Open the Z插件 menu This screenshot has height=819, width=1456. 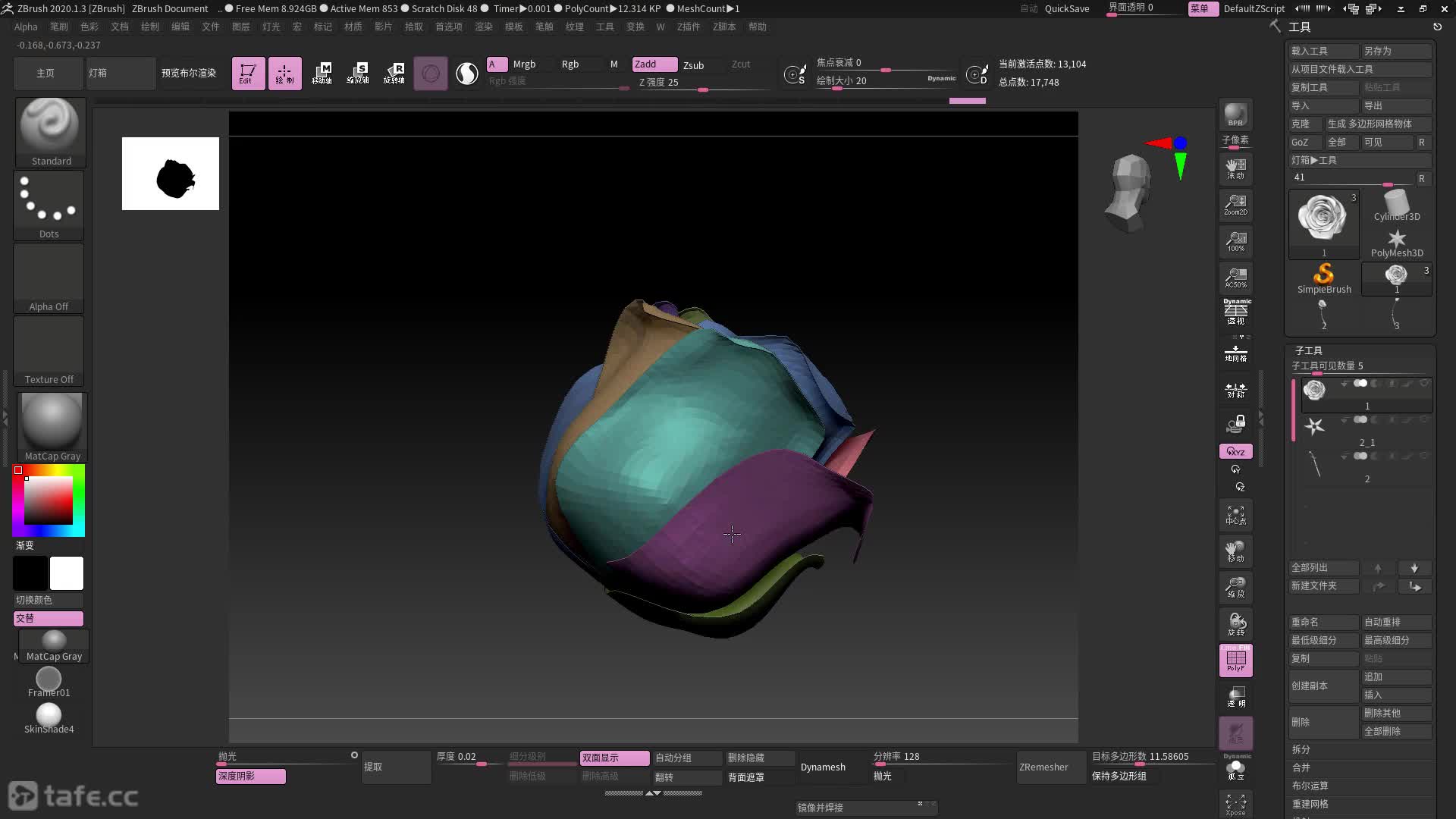tap(688, 27)
